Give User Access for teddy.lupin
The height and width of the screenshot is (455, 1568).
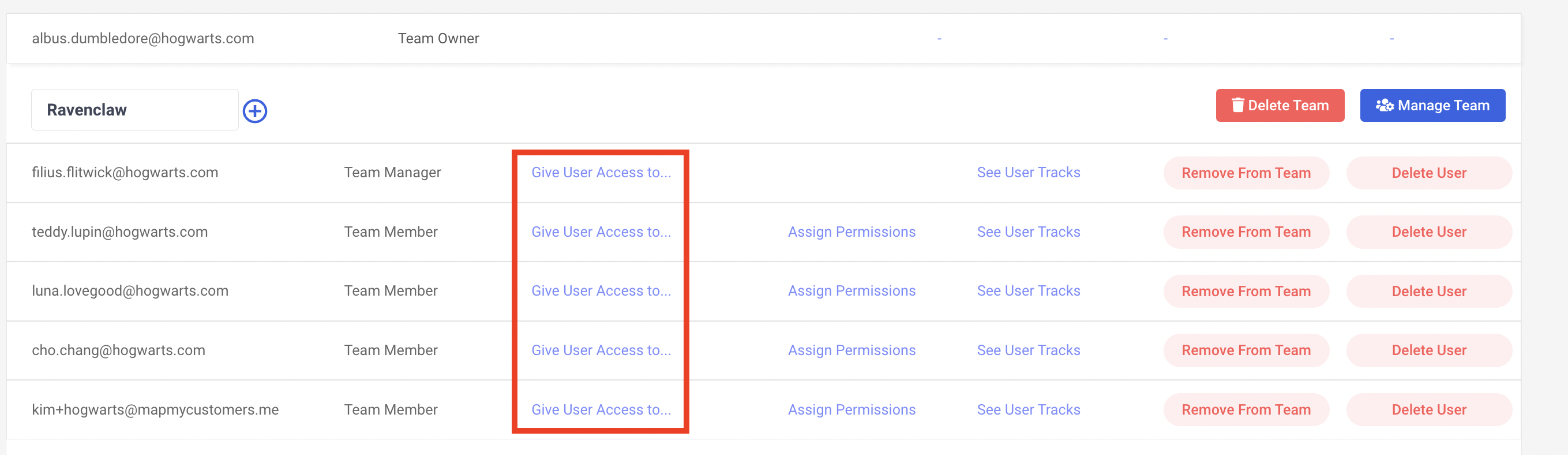pyautogui.click(x=601, y=232)
